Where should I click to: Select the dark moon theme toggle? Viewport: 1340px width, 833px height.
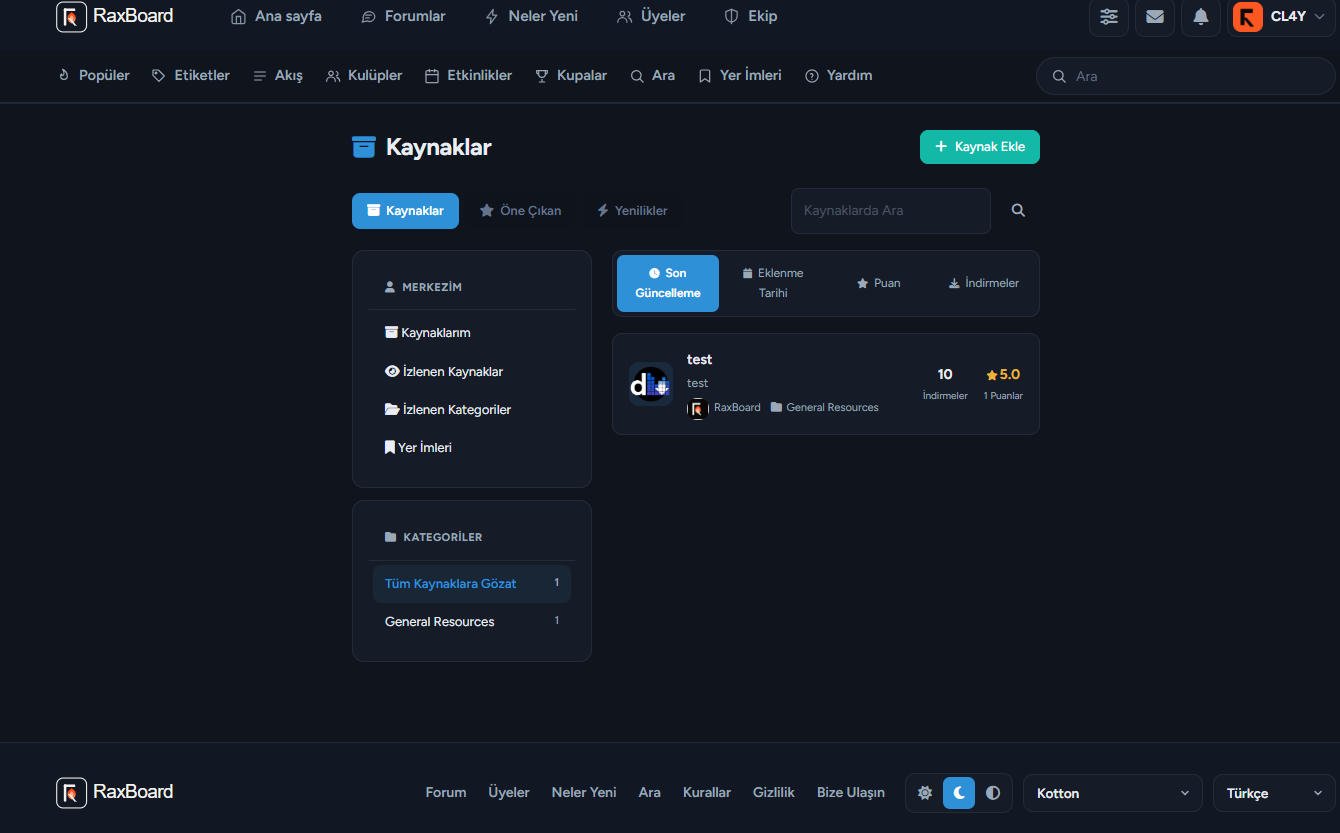click(x=959, y=793)
